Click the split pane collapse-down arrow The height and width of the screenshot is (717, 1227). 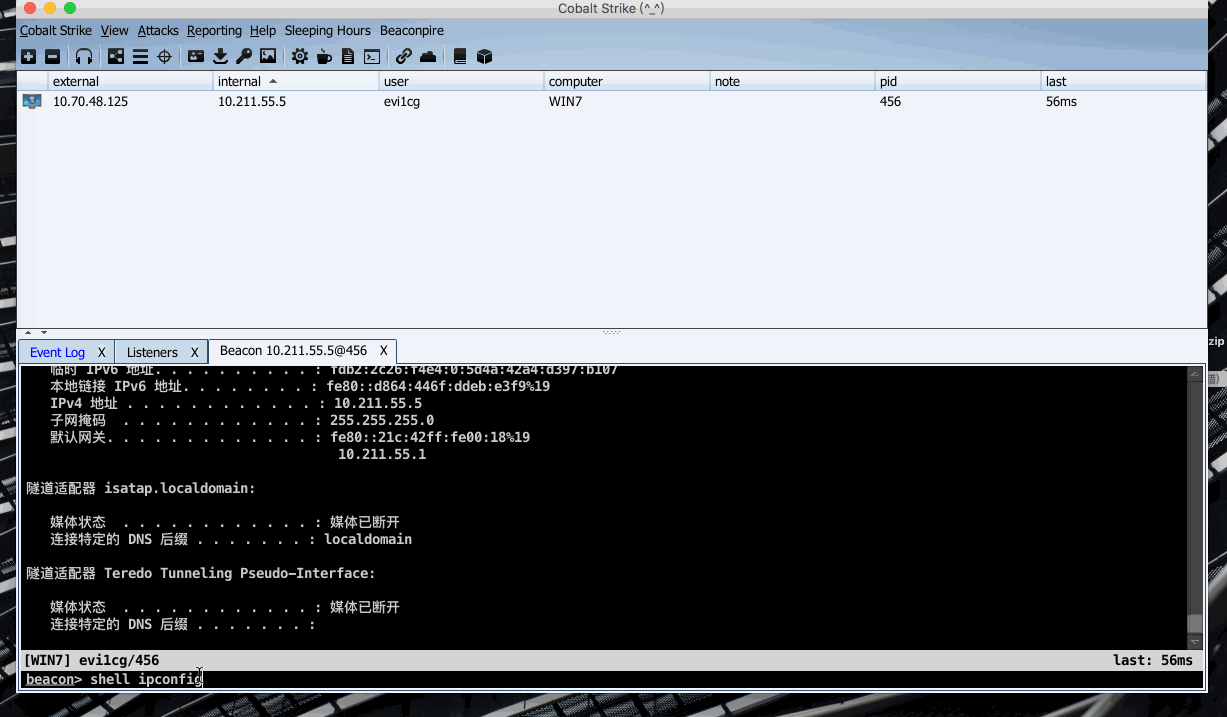click(x=44, y=332)
